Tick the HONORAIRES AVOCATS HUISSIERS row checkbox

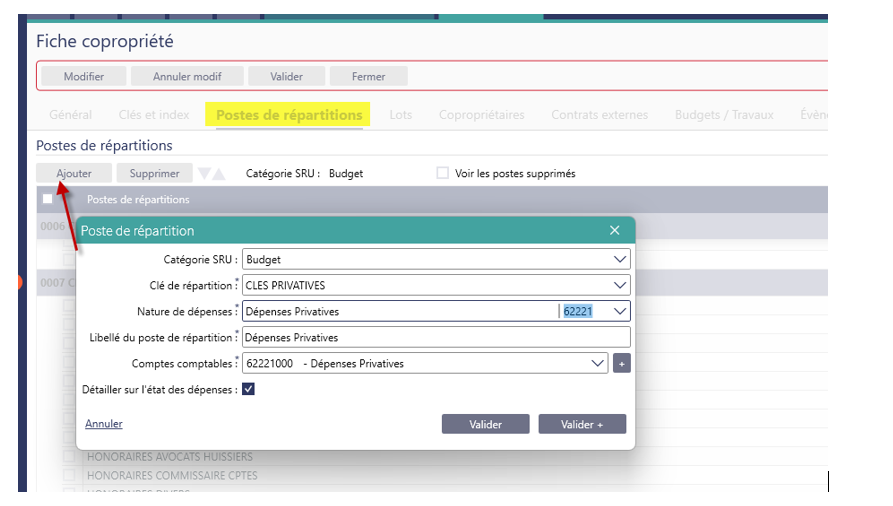69,457
